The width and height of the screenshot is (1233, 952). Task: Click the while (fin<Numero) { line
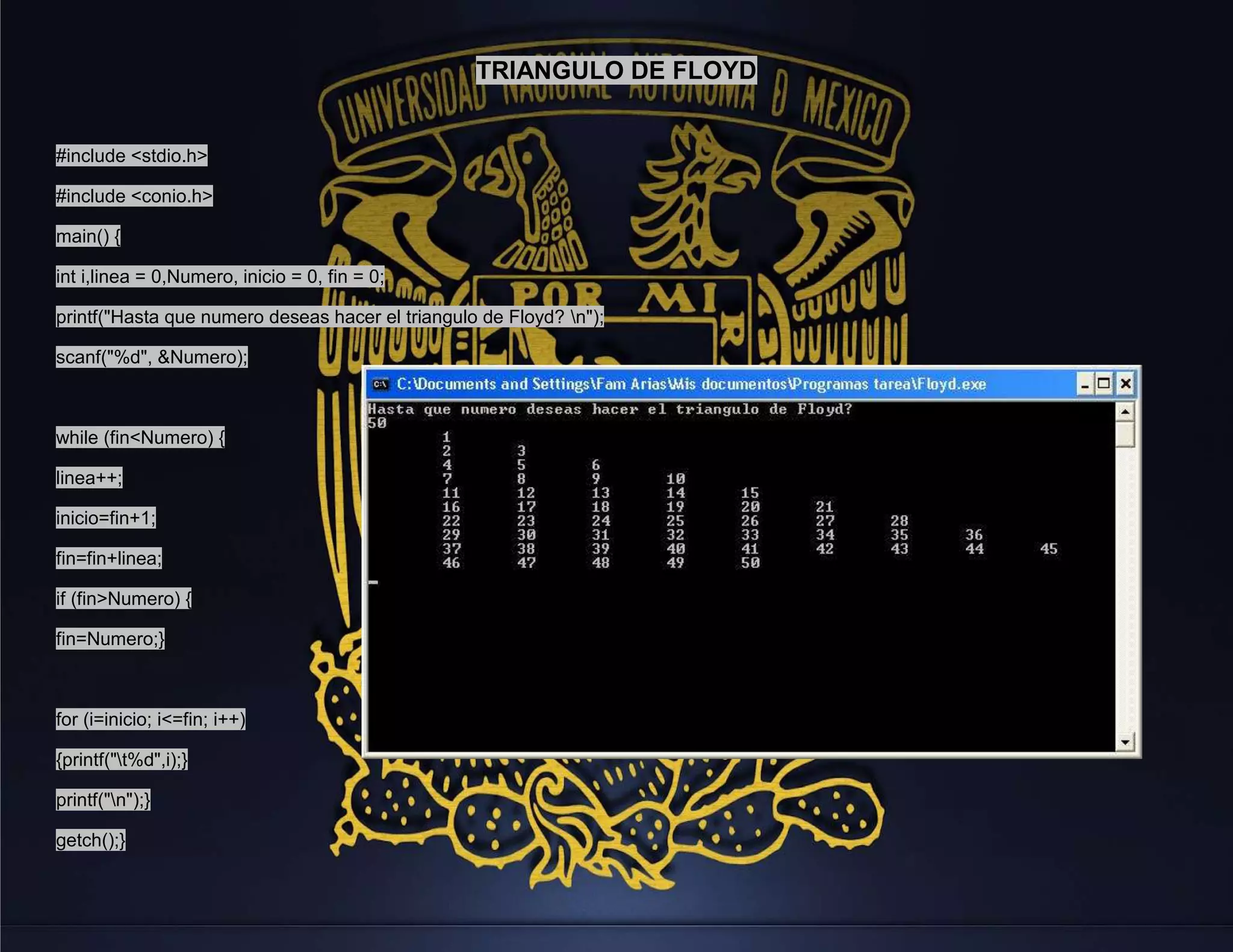[140, 437]
